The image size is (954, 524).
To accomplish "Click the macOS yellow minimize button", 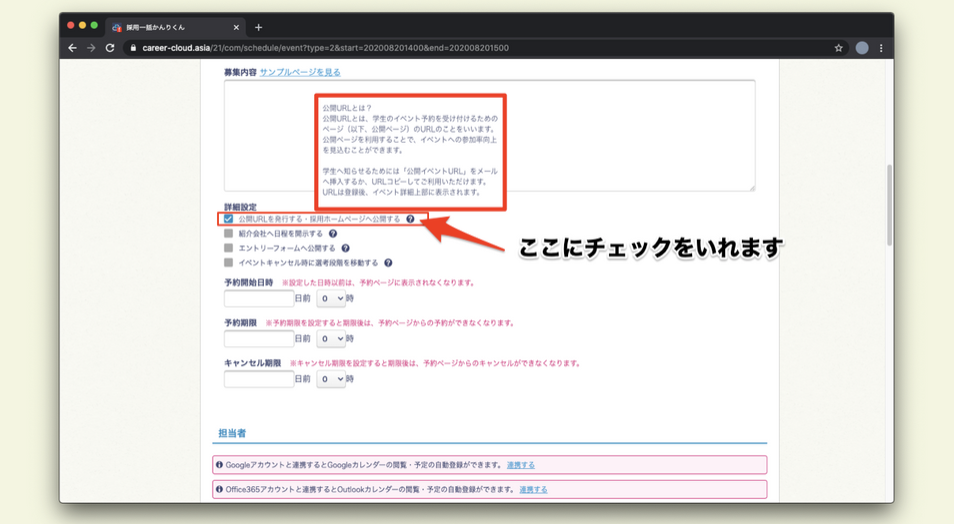I will tap(82, 25).
